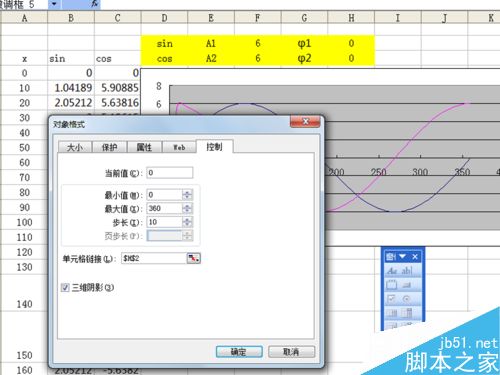Select the 控制 tab

[x=214, y=146]
